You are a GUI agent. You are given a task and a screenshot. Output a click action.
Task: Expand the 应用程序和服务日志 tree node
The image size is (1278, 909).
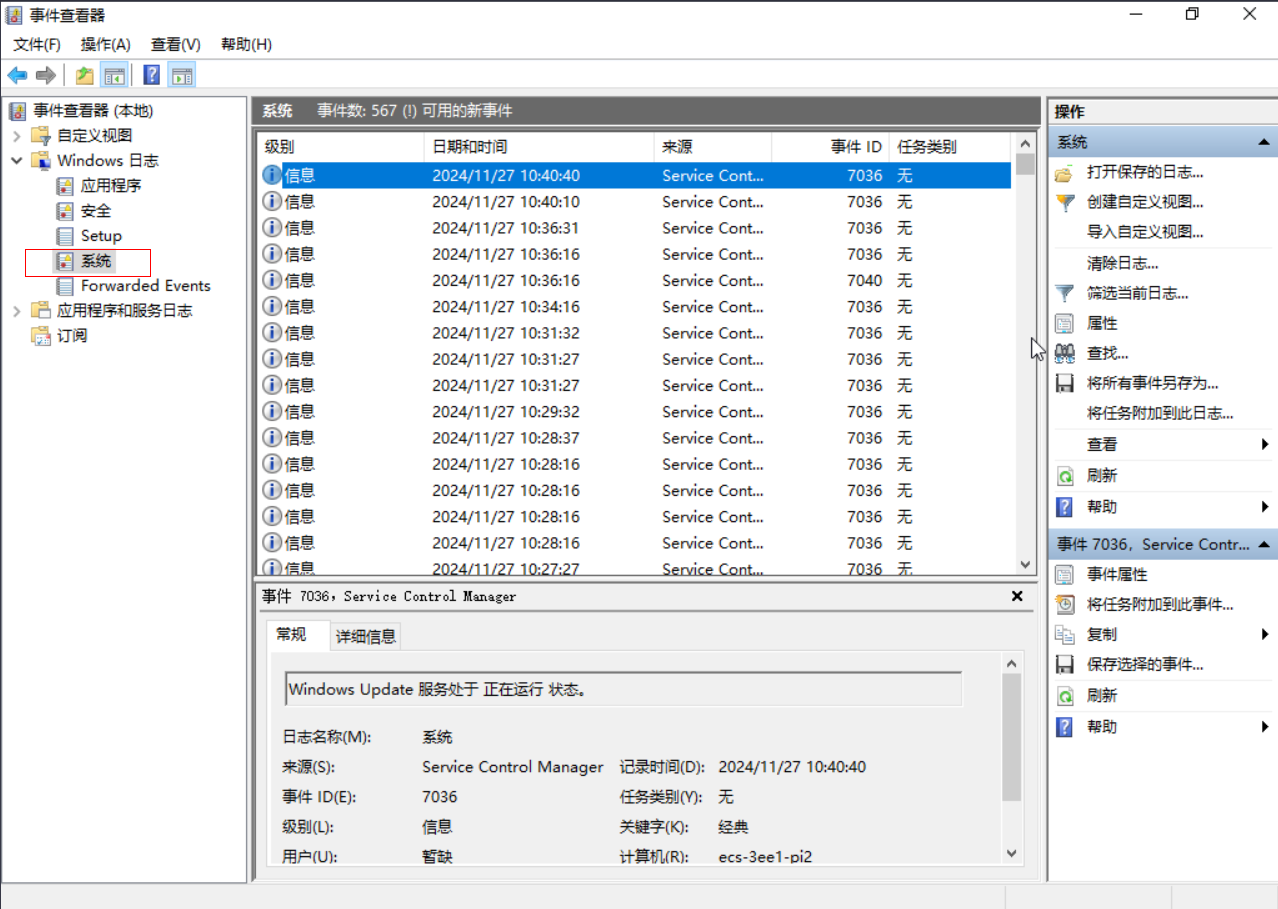point(17,310)
